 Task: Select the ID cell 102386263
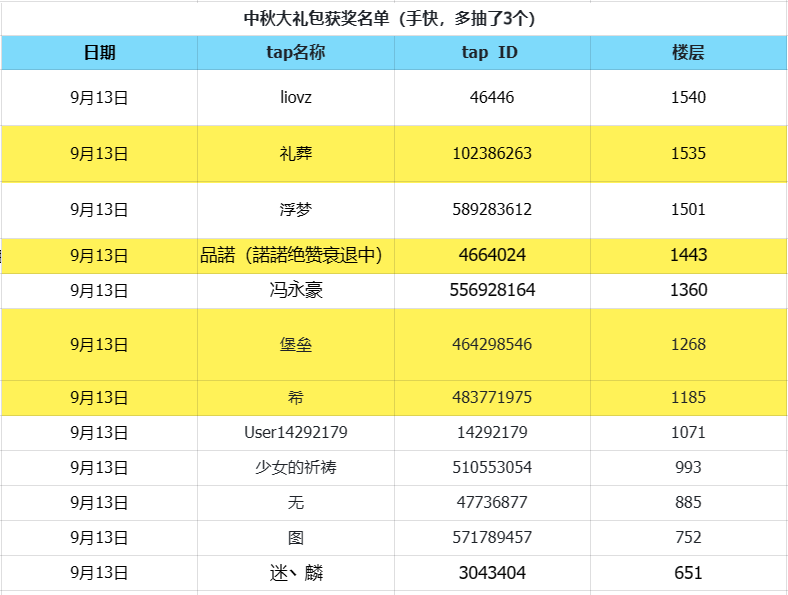(491, 153)
